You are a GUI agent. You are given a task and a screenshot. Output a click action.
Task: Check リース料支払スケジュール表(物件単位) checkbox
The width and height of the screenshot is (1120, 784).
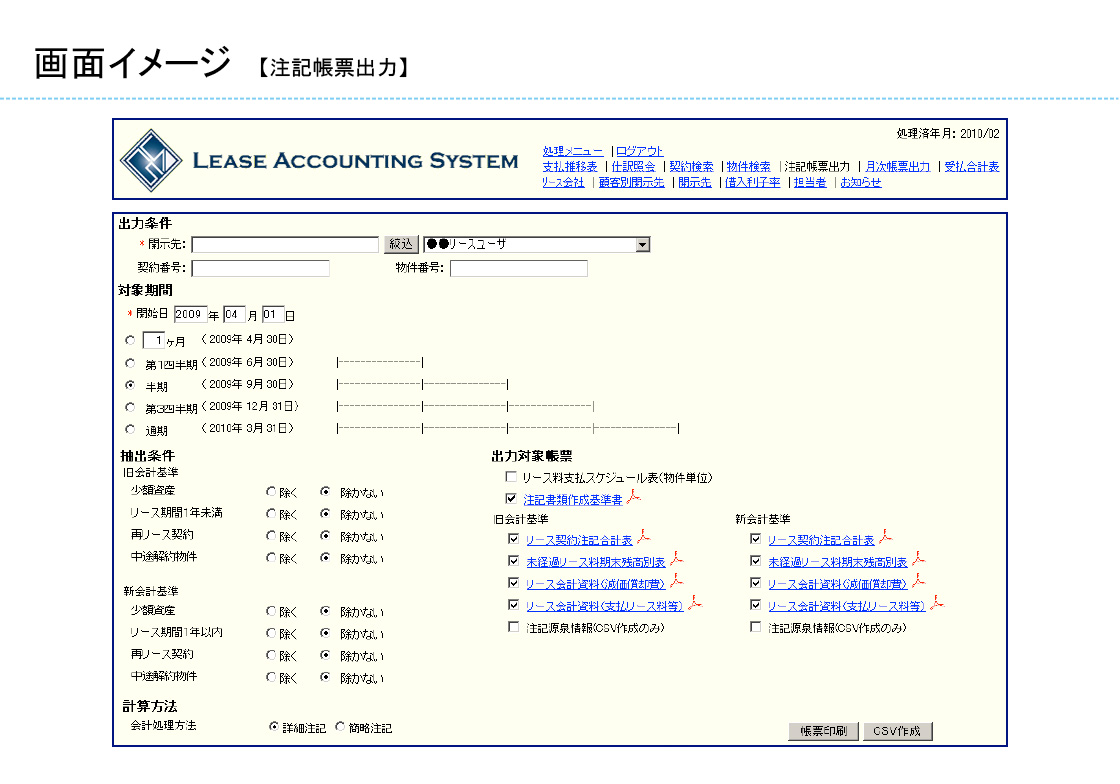tap(511, 476)
